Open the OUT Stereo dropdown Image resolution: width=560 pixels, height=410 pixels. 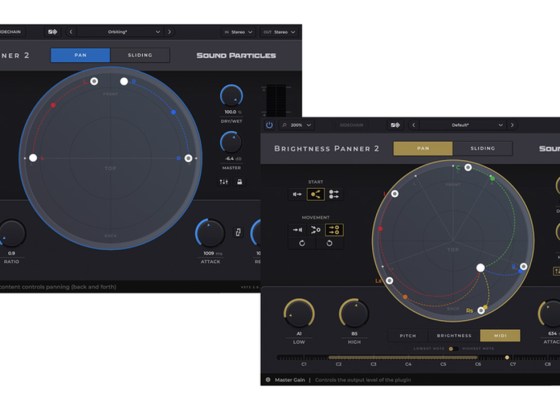pyautogui.click(x=279, y=32)
